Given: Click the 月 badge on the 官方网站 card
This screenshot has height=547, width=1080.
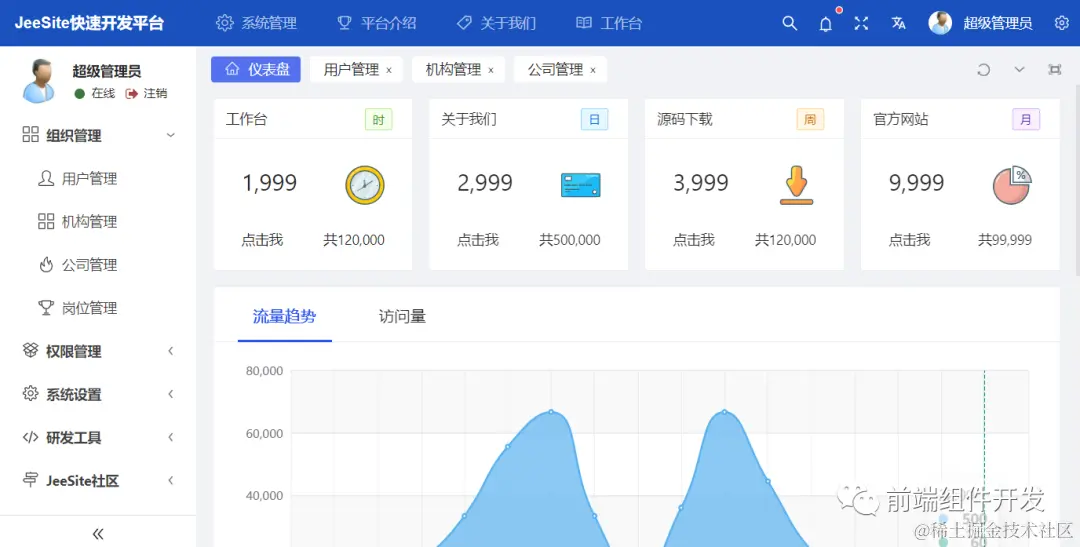Looking at the screenshot, I should pyautogui.click(x=1026, y=120).
